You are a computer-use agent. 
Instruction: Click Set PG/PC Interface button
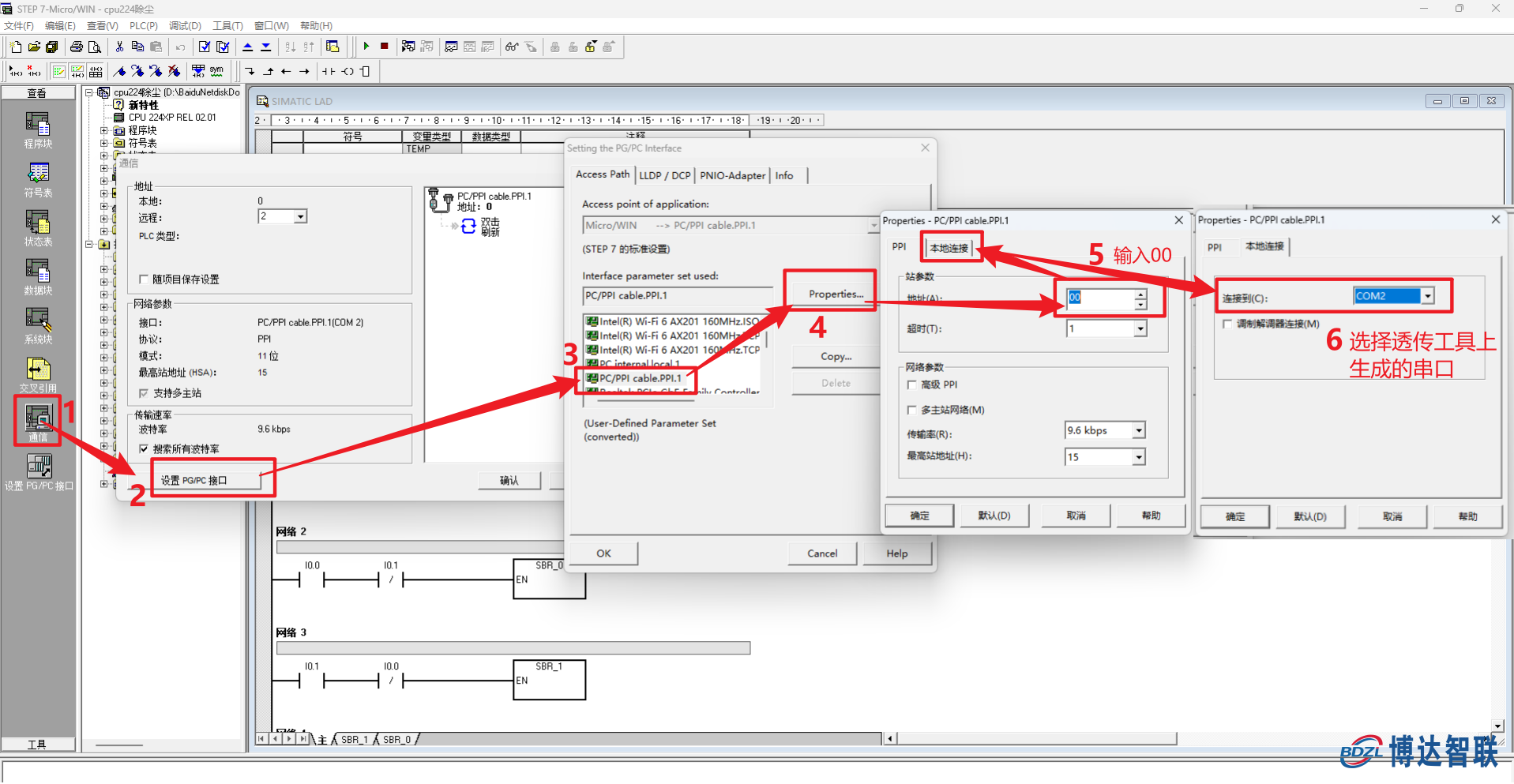207,480
